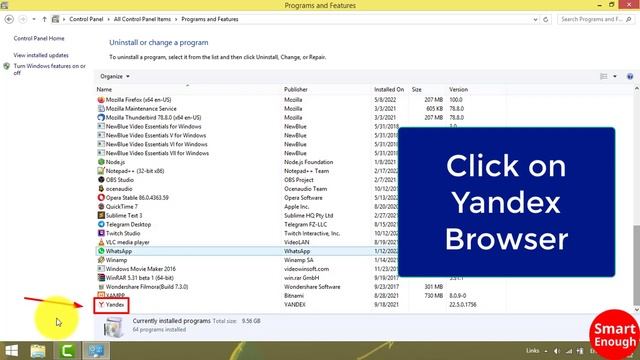640x360 pixels.
Task: Select the Mozilla Firefox program icon
Action: [x=101, y=100]
